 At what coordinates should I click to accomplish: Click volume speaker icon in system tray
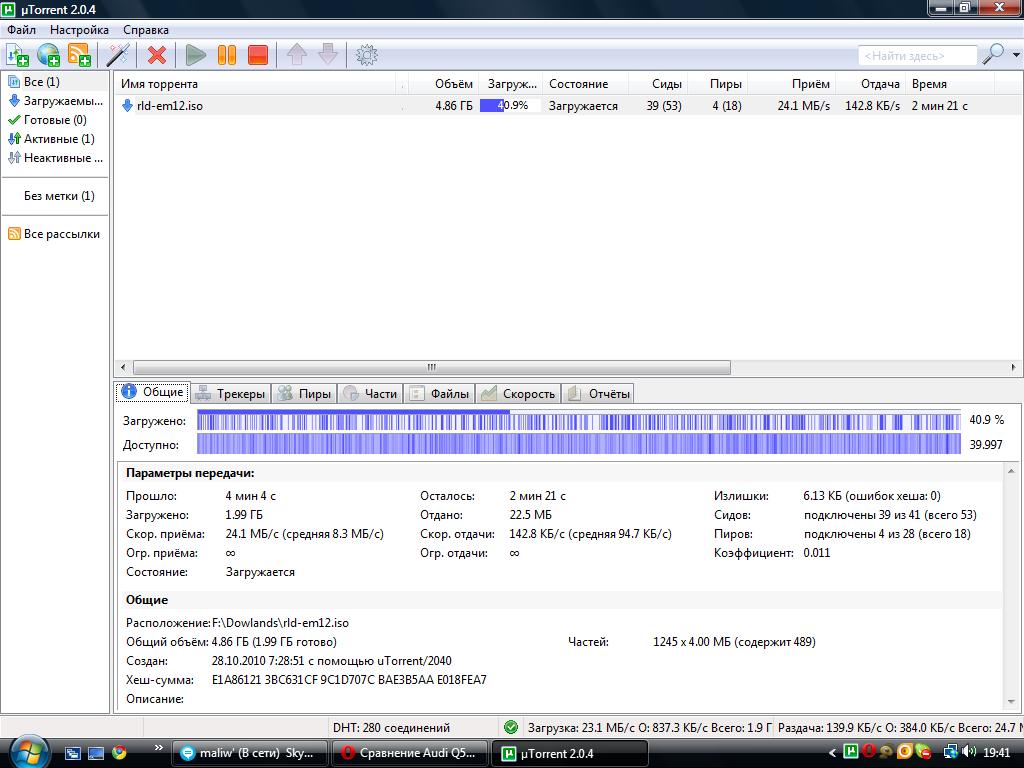pyautogui.click(x=968, y=752)
